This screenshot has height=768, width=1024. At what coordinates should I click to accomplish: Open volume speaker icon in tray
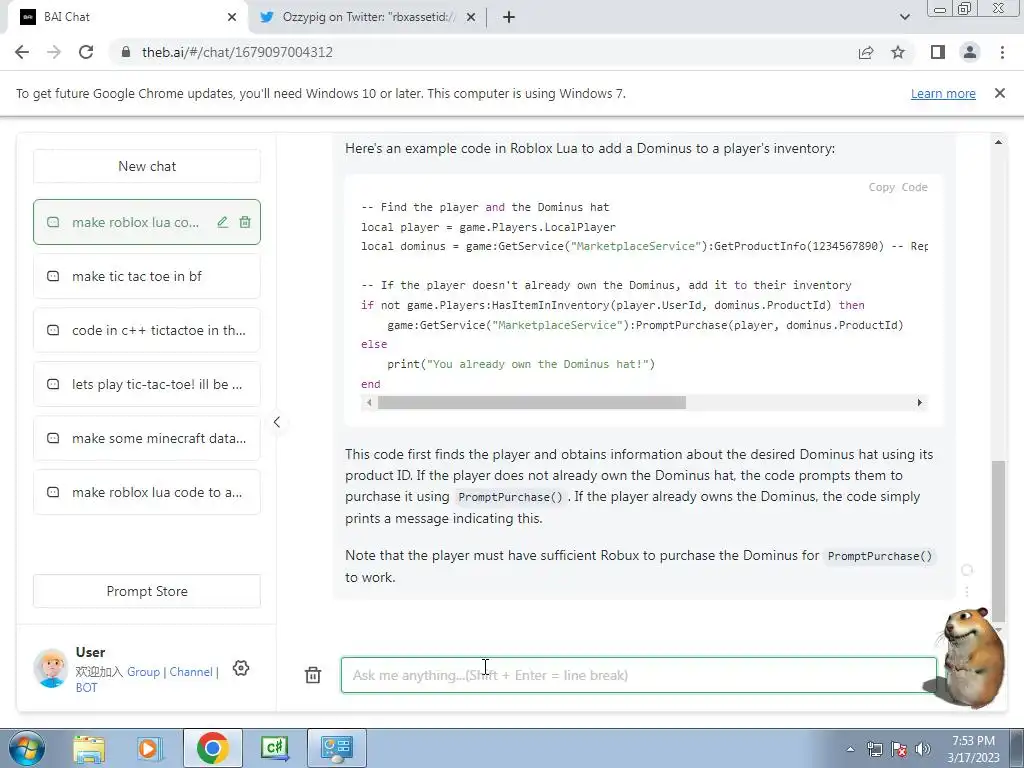coord(923,749)
